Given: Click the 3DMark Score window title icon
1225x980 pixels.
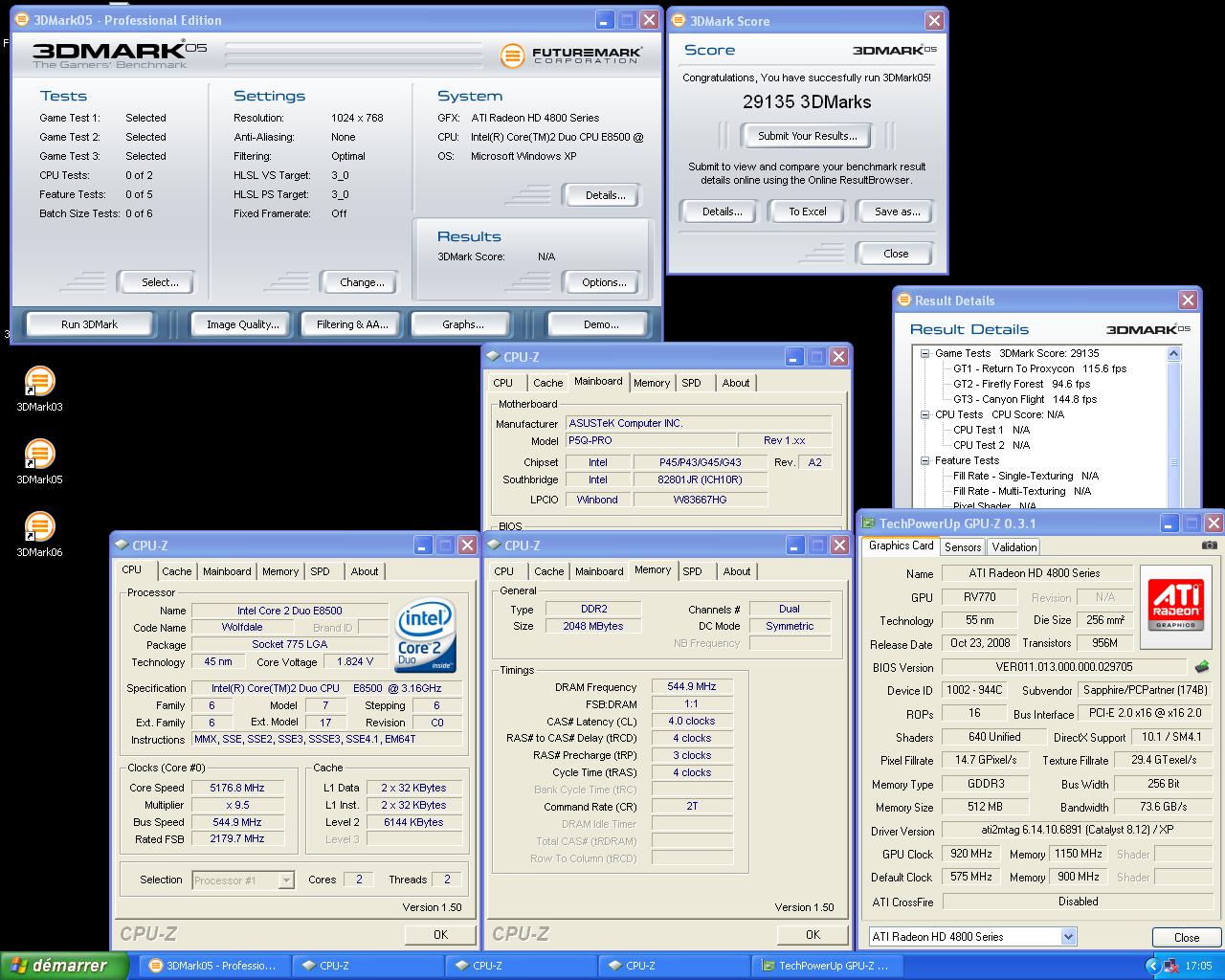Looking at the screenshot, I should coord(679,20).
